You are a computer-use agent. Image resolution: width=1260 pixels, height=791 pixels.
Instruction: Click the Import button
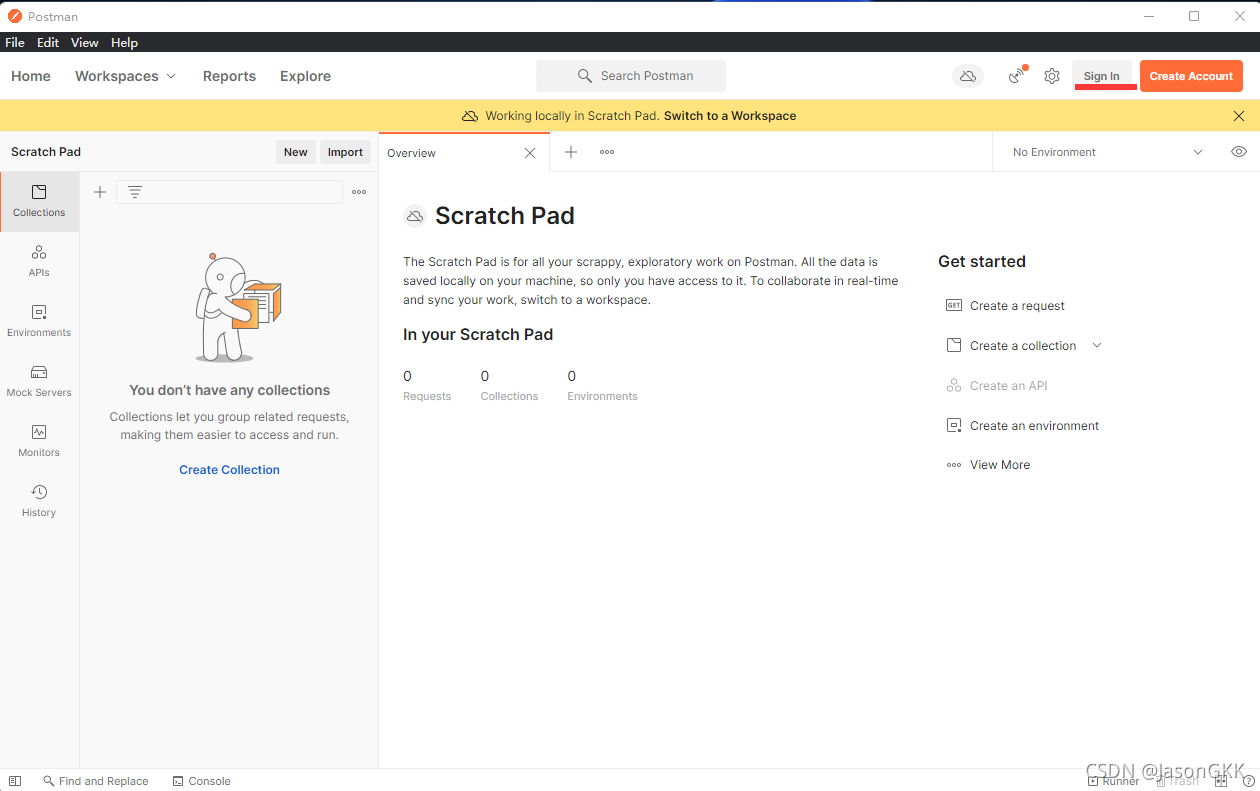pos(345,152)
